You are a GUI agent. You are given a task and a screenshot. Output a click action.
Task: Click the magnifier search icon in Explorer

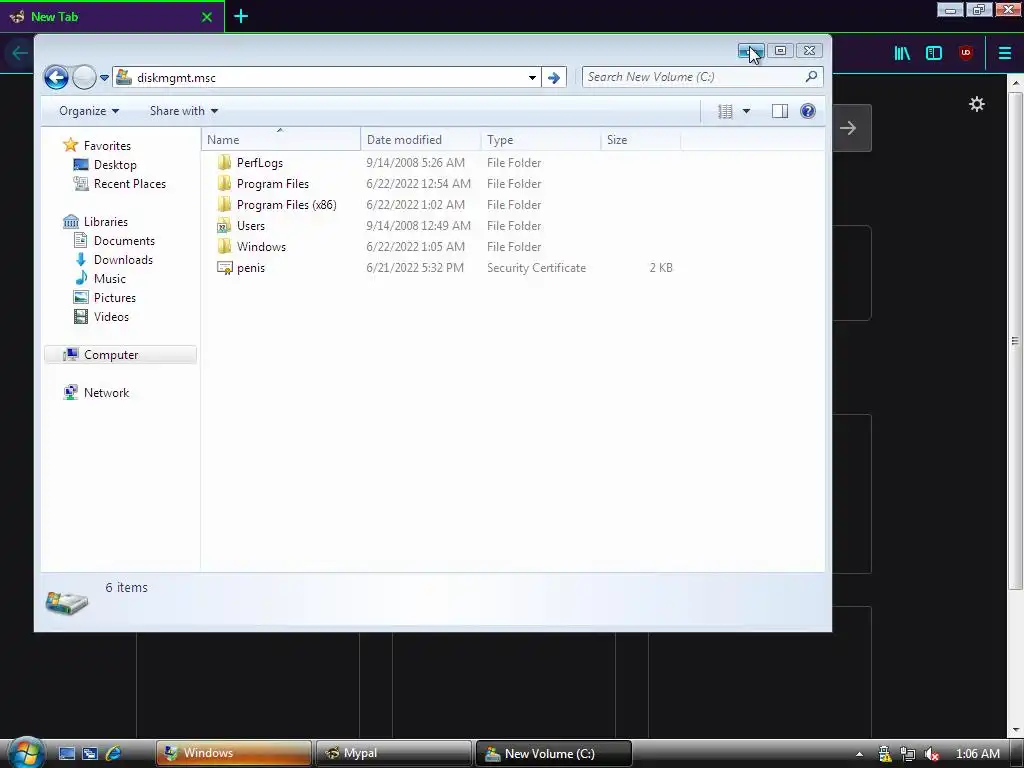(x=812, y=77)
